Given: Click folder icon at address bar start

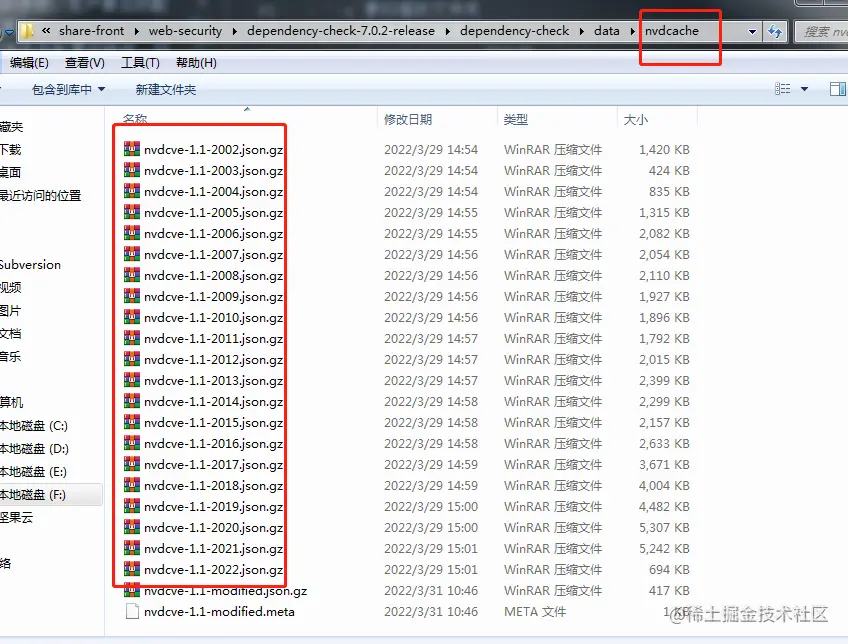Looking at the screenshot, I should [x=27, y=31].
